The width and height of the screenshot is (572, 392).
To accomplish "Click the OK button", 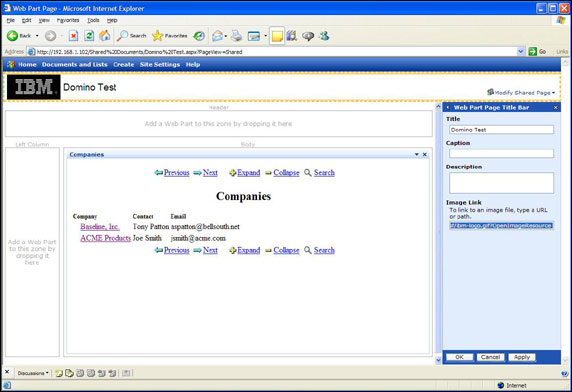I will coord(460,357).
